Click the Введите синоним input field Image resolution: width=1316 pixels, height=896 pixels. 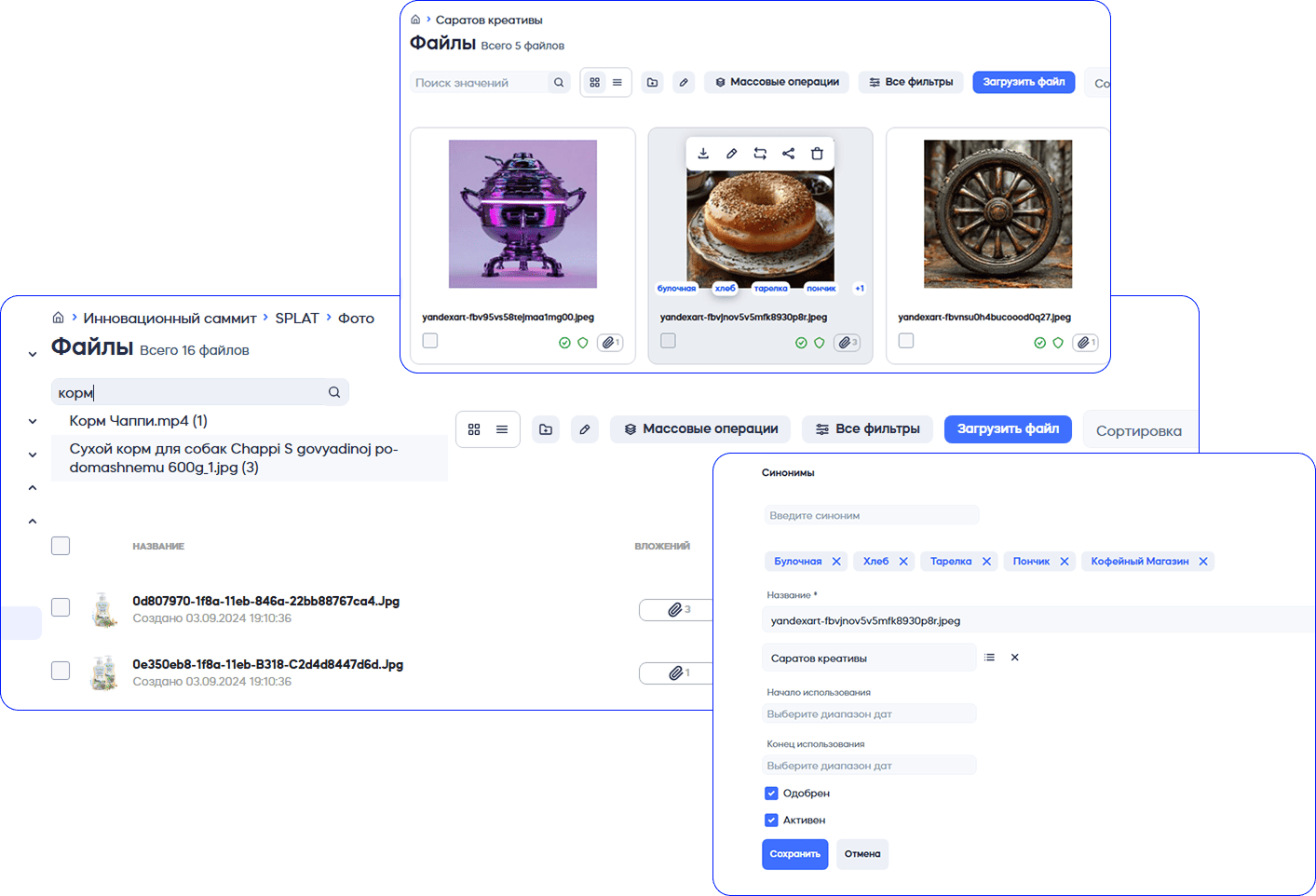point(871,515)
